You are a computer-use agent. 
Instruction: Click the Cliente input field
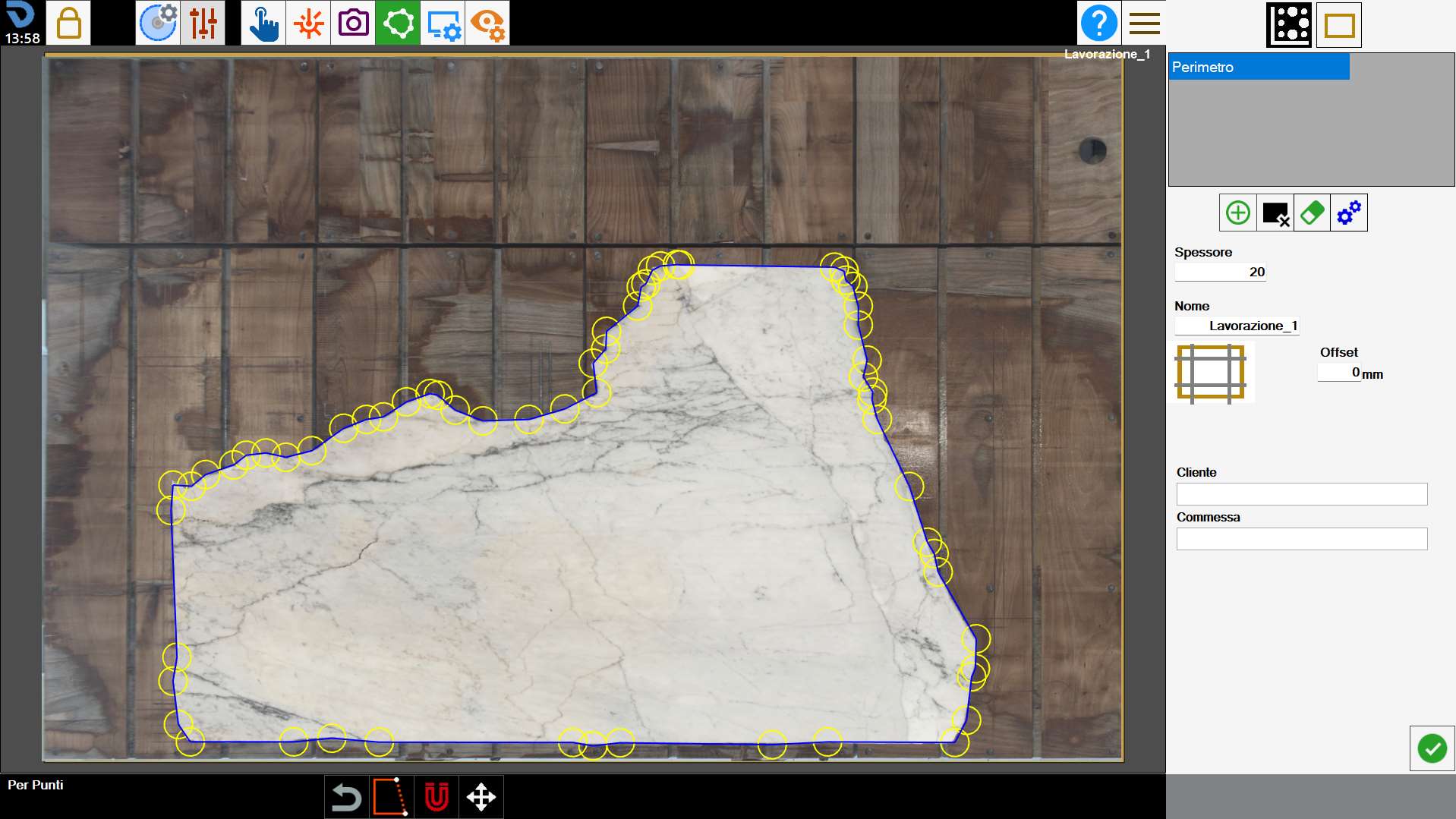click(1302, 494)
